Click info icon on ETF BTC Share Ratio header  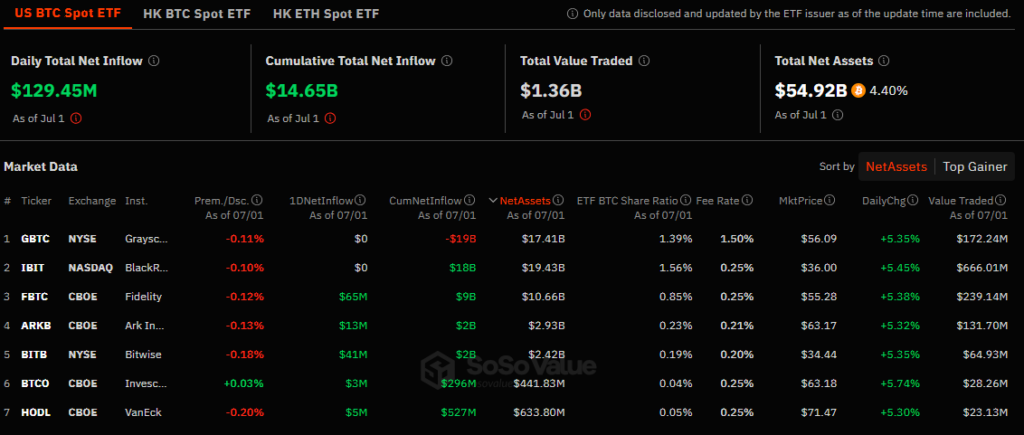point(686,200)
